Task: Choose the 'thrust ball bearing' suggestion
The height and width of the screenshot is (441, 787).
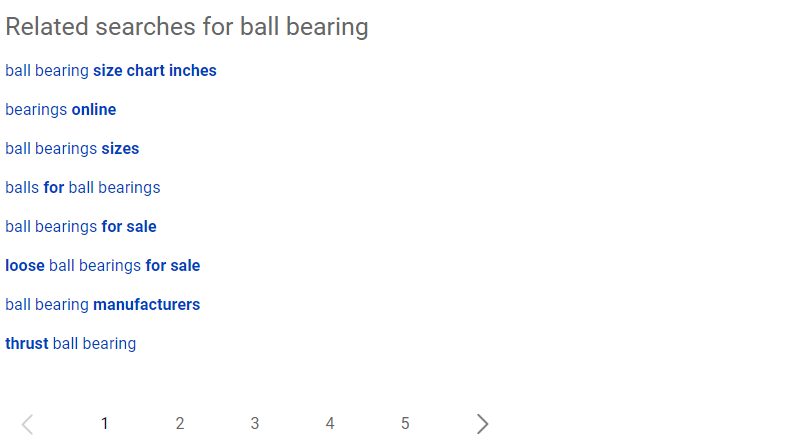Action: tap(70, 344)
